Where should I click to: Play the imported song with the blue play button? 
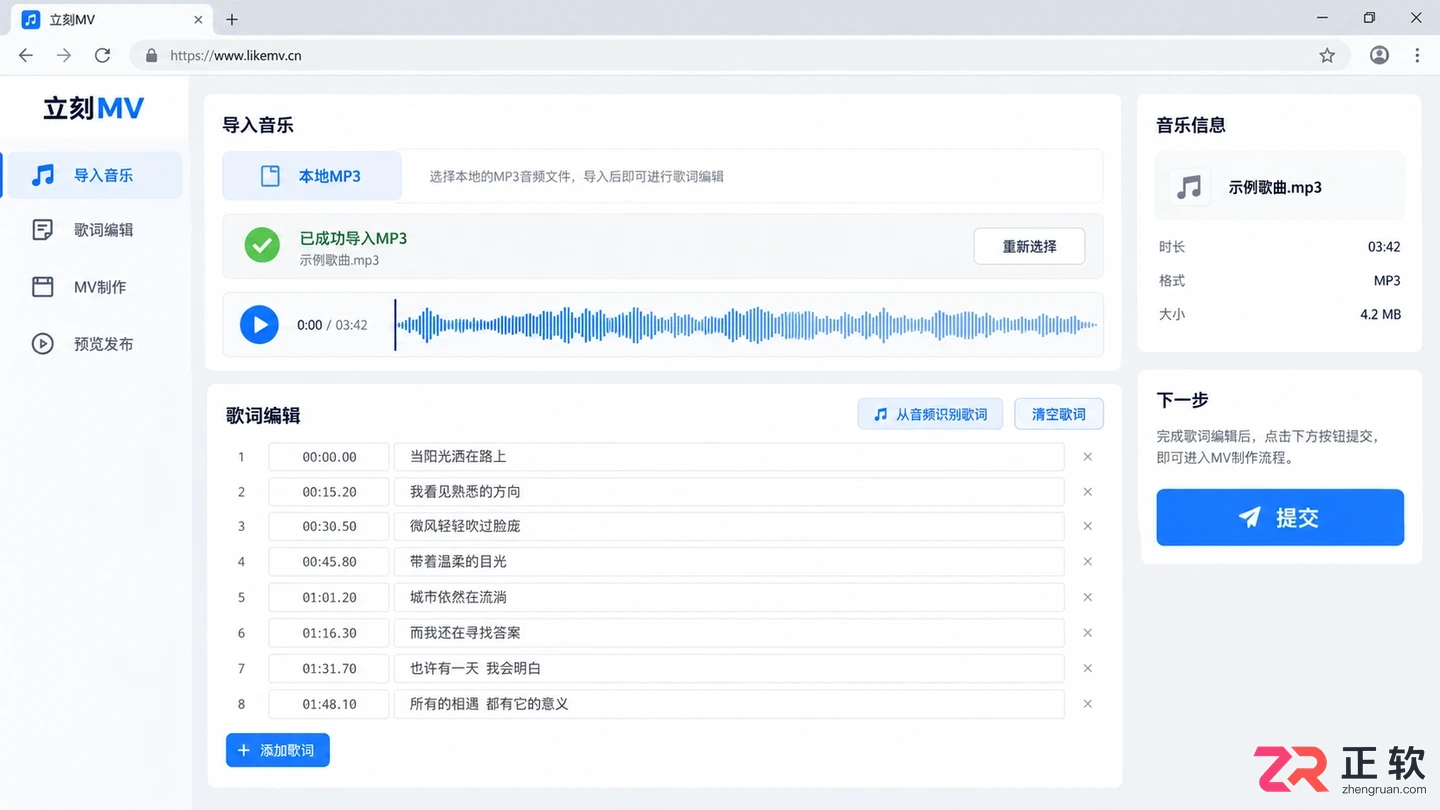pyautogui.click(x=259, y=325)
